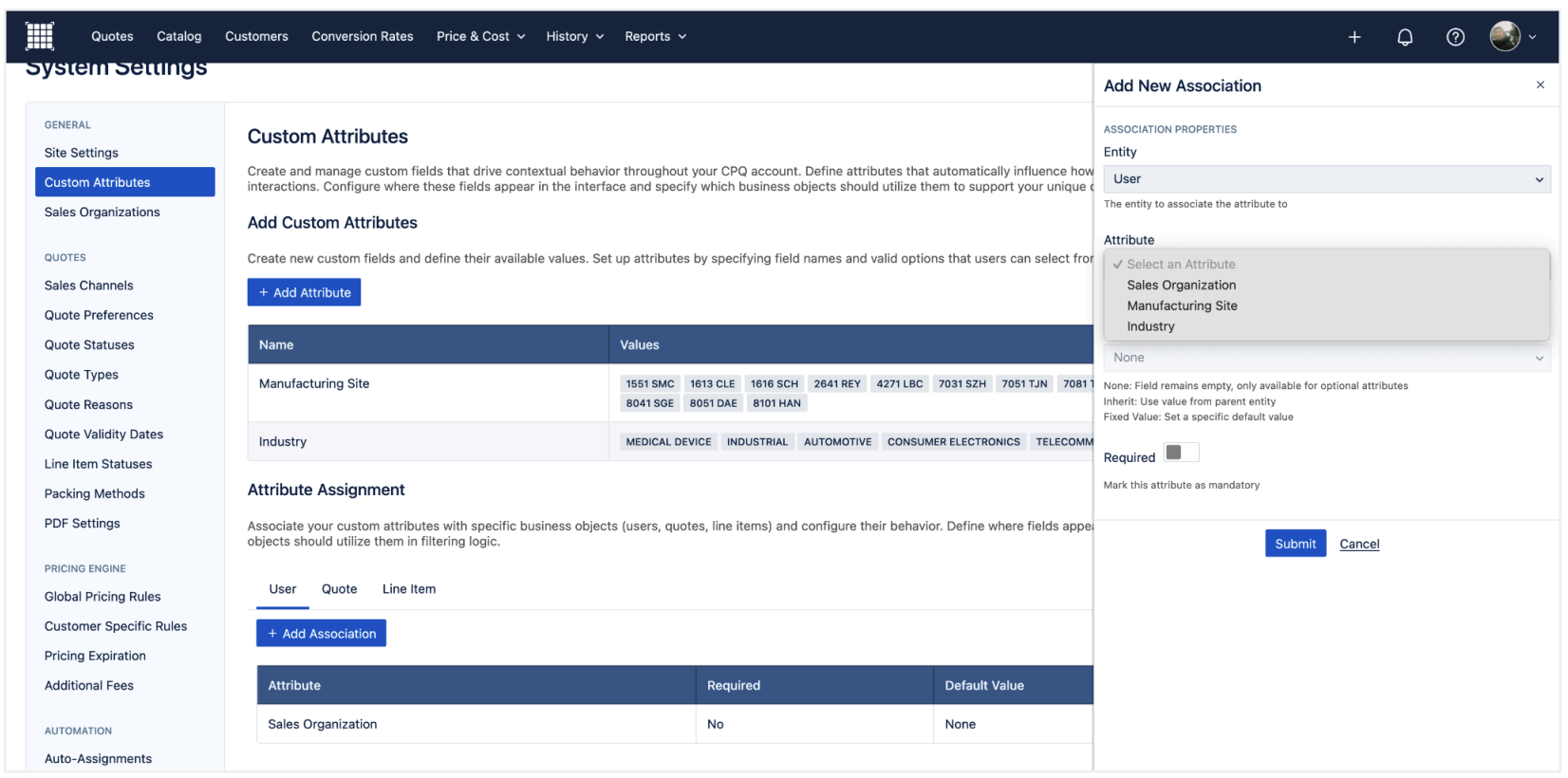Open Sales Organizations in sidebar
The image size is (1568, 778).
(x=103, y=213)
